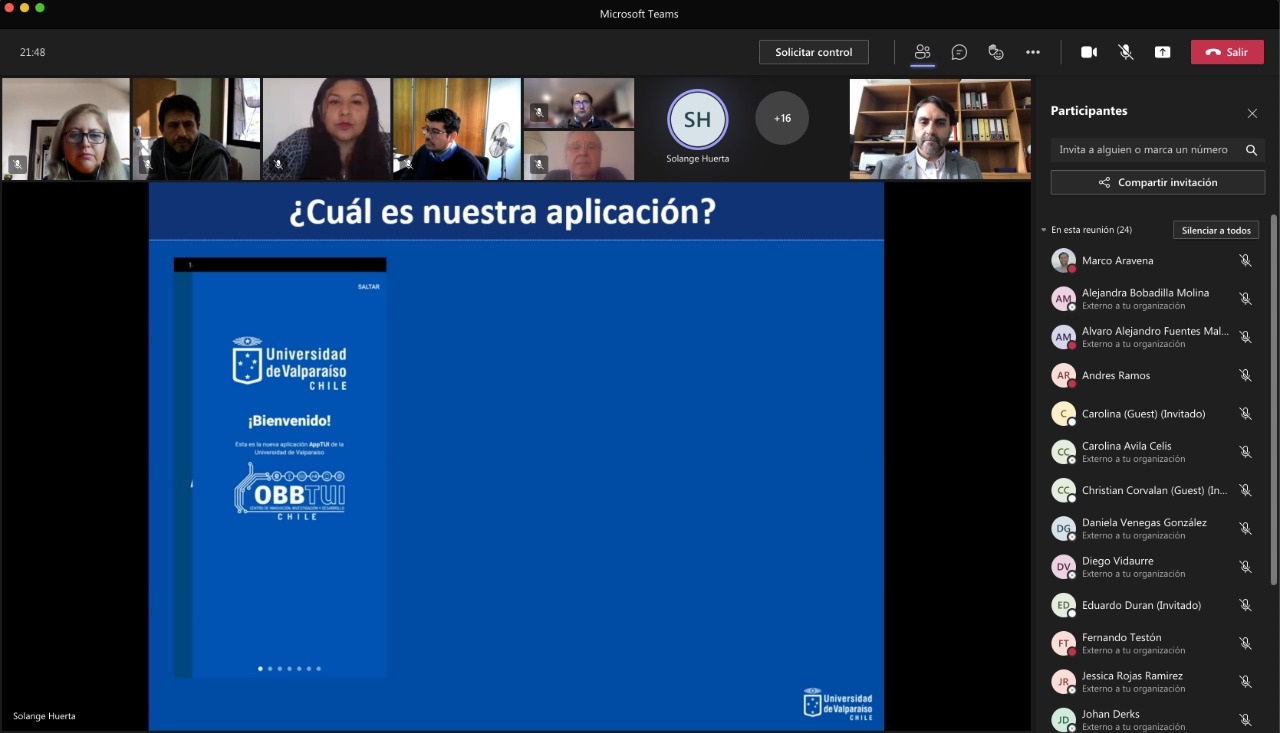Open the participants panel icon in toolbar
This screenshot has width=1280, height=733.
[922, 52]
